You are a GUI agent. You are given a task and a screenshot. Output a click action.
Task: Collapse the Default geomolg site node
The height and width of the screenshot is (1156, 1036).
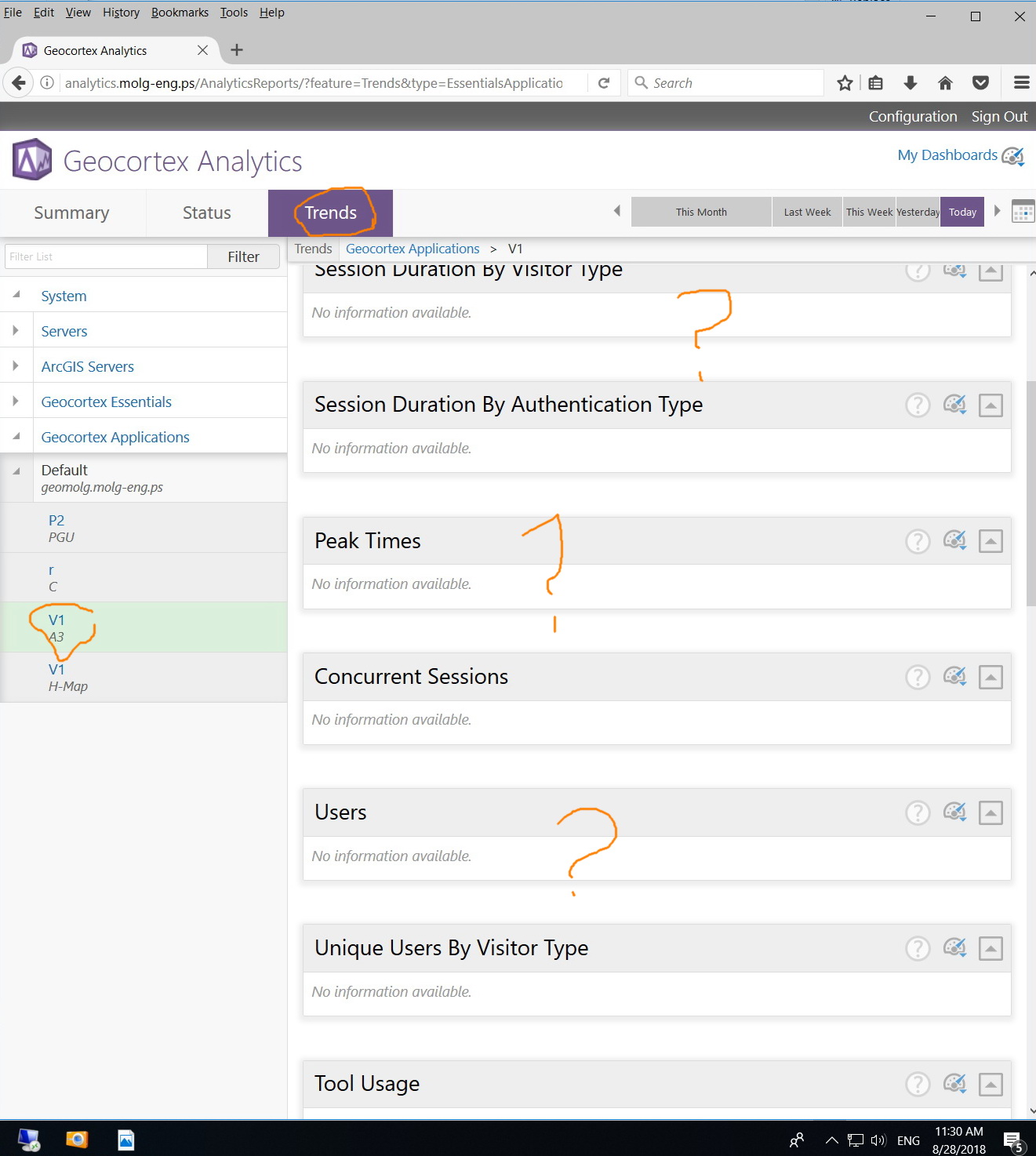point(16,471)
